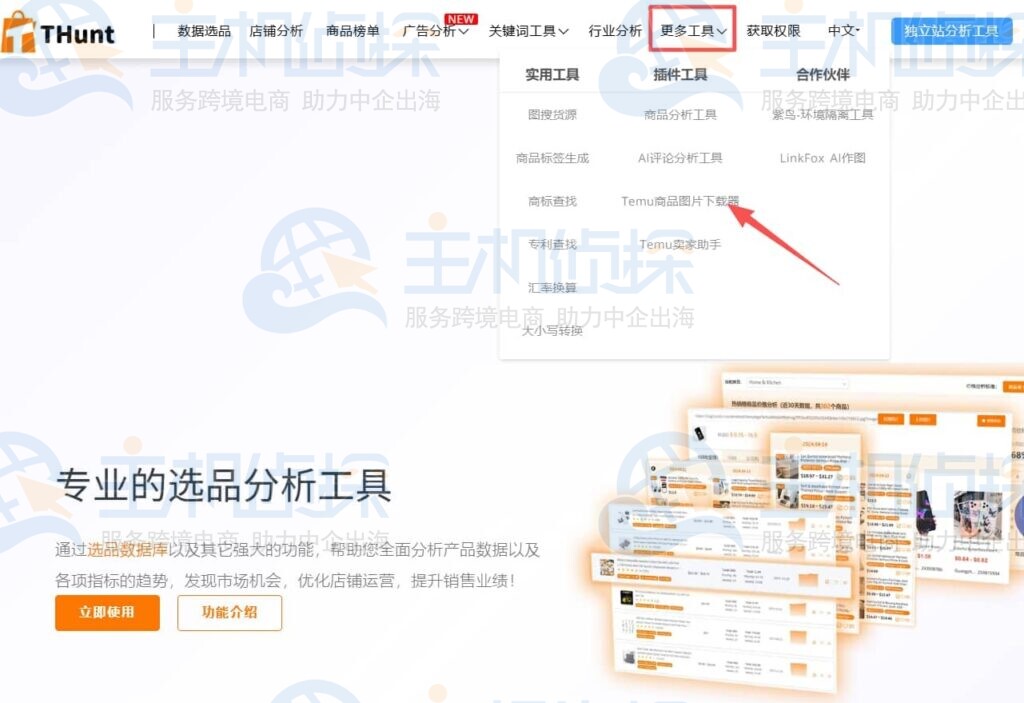
Task: Switch to the 店铺分析 menu item
Action: (276, 31)
